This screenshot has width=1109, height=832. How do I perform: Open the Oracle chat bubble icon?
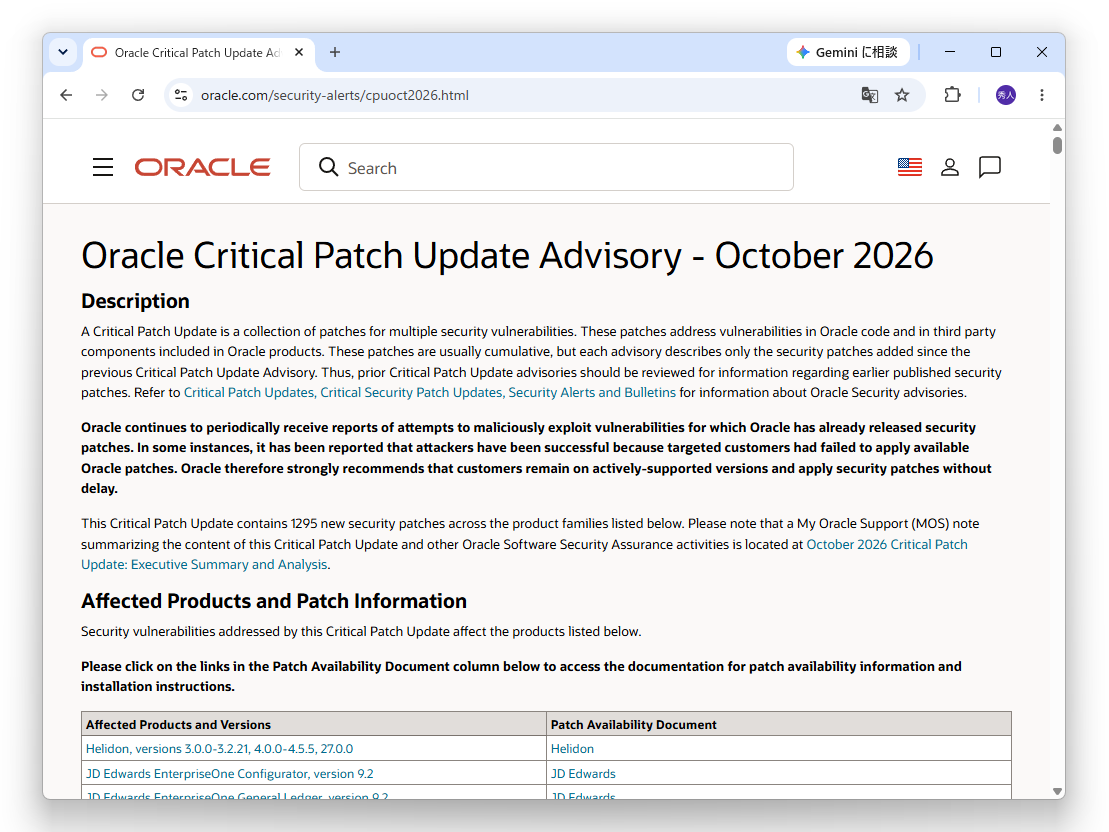[x=989, y=167]
